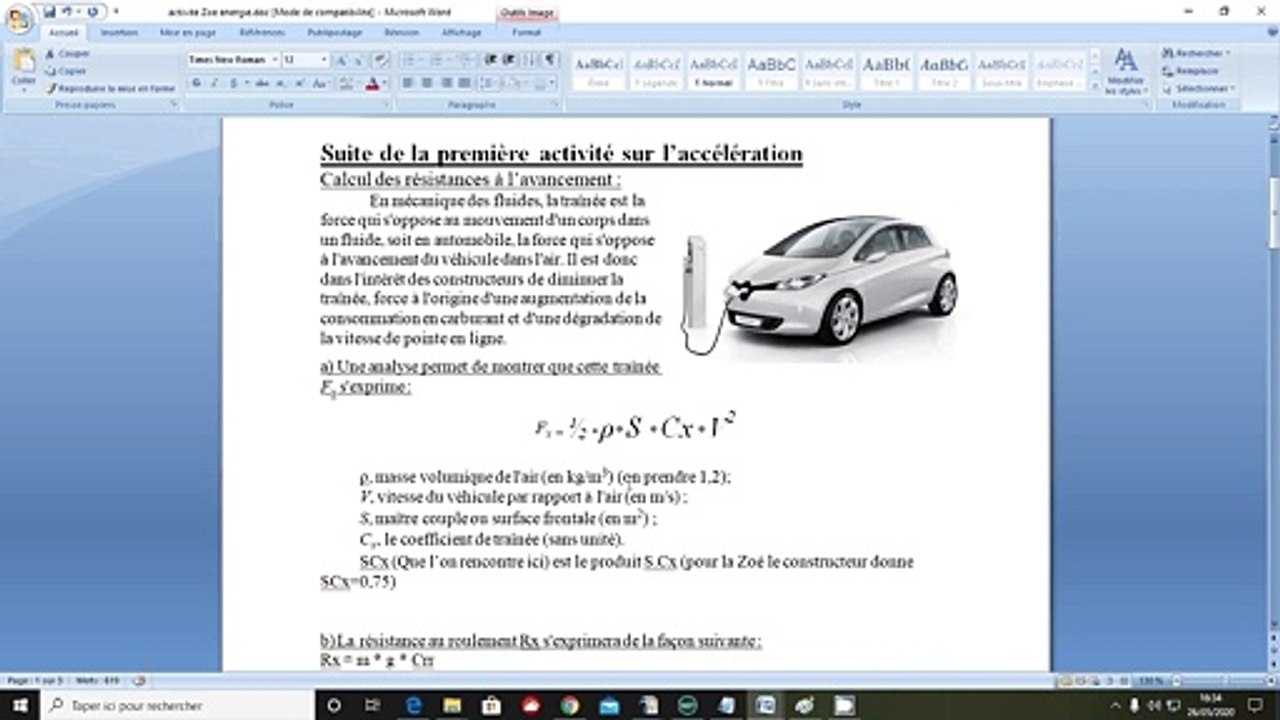
Task: Increase the paragraph indent
Action: [x=508, y=60]
